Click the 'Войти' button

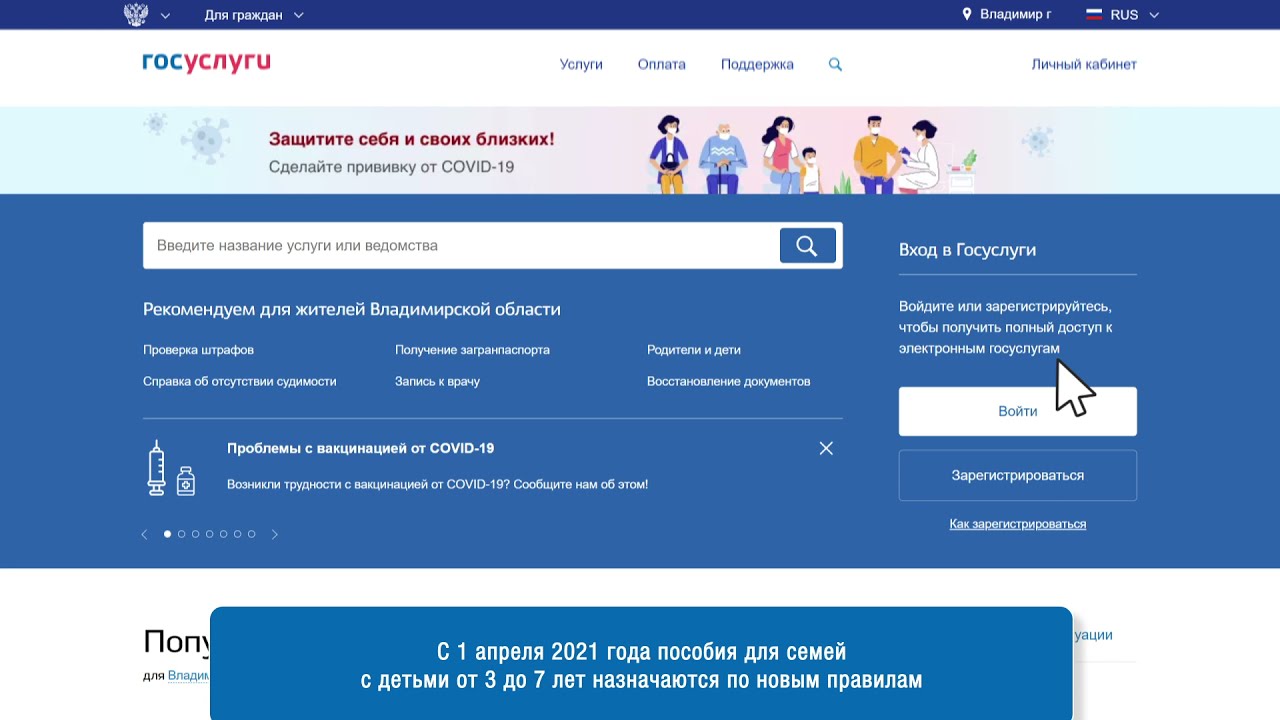tap(1018, 411)
